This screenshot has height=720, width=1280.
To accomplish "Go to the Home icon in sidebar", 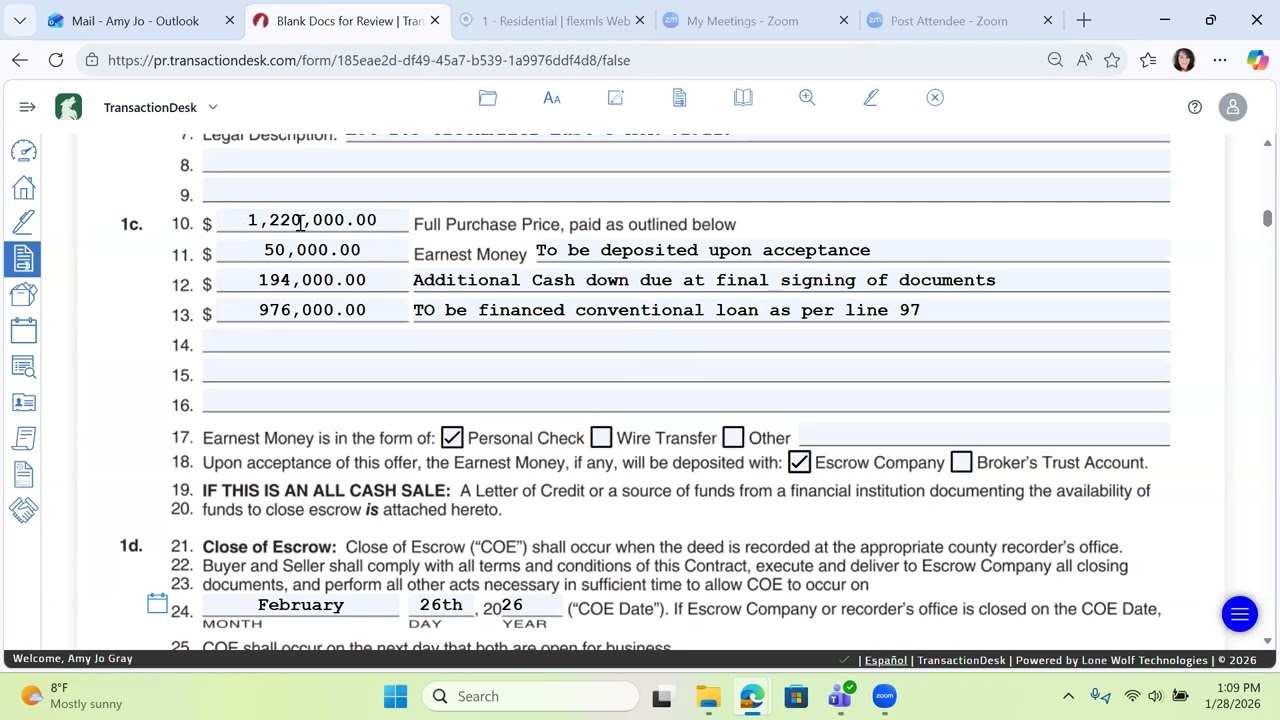I will pyautogui.click(x=24, y=187).
